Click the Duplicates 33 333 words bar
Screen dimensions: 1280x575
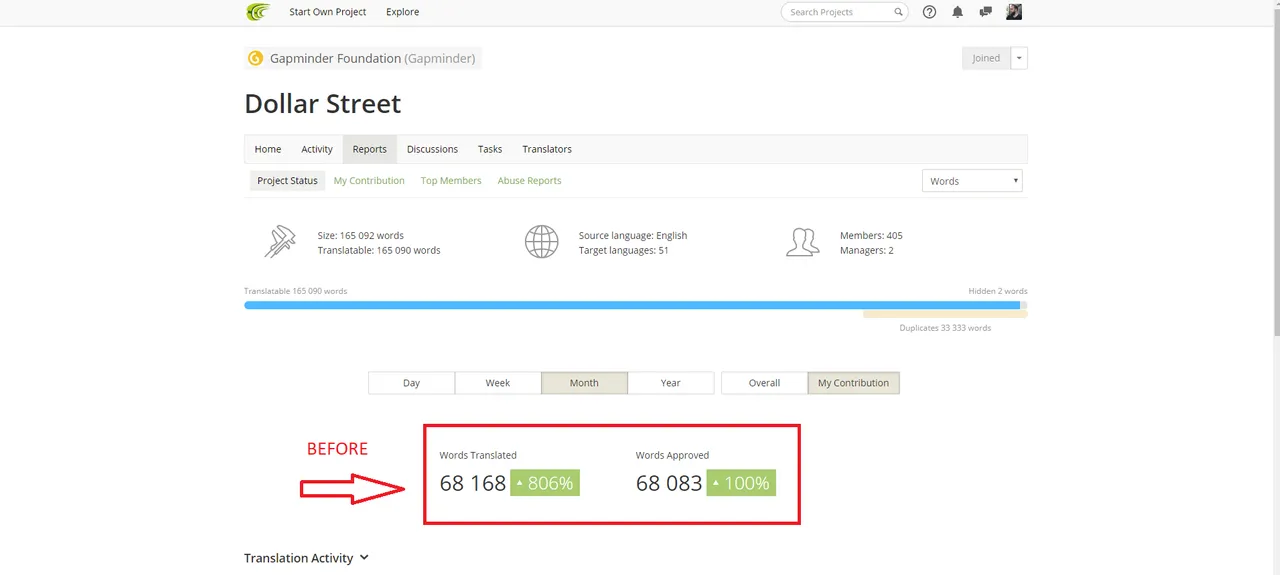click(945, 314)
